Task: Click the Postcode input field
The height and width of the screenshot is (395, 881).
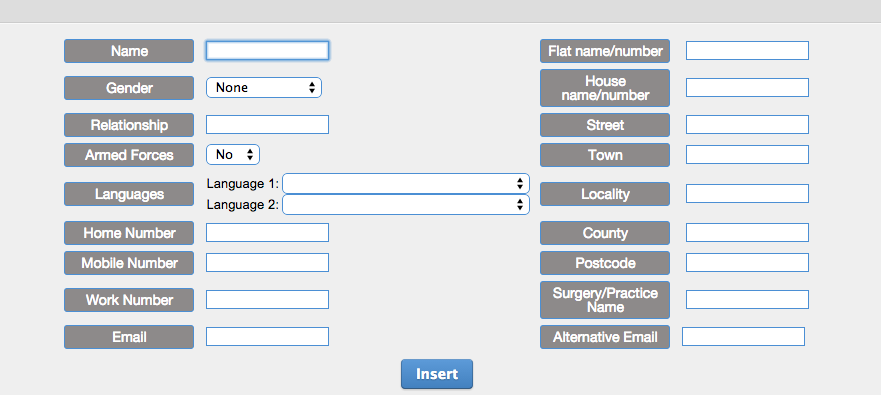Action: pos(747,262)
